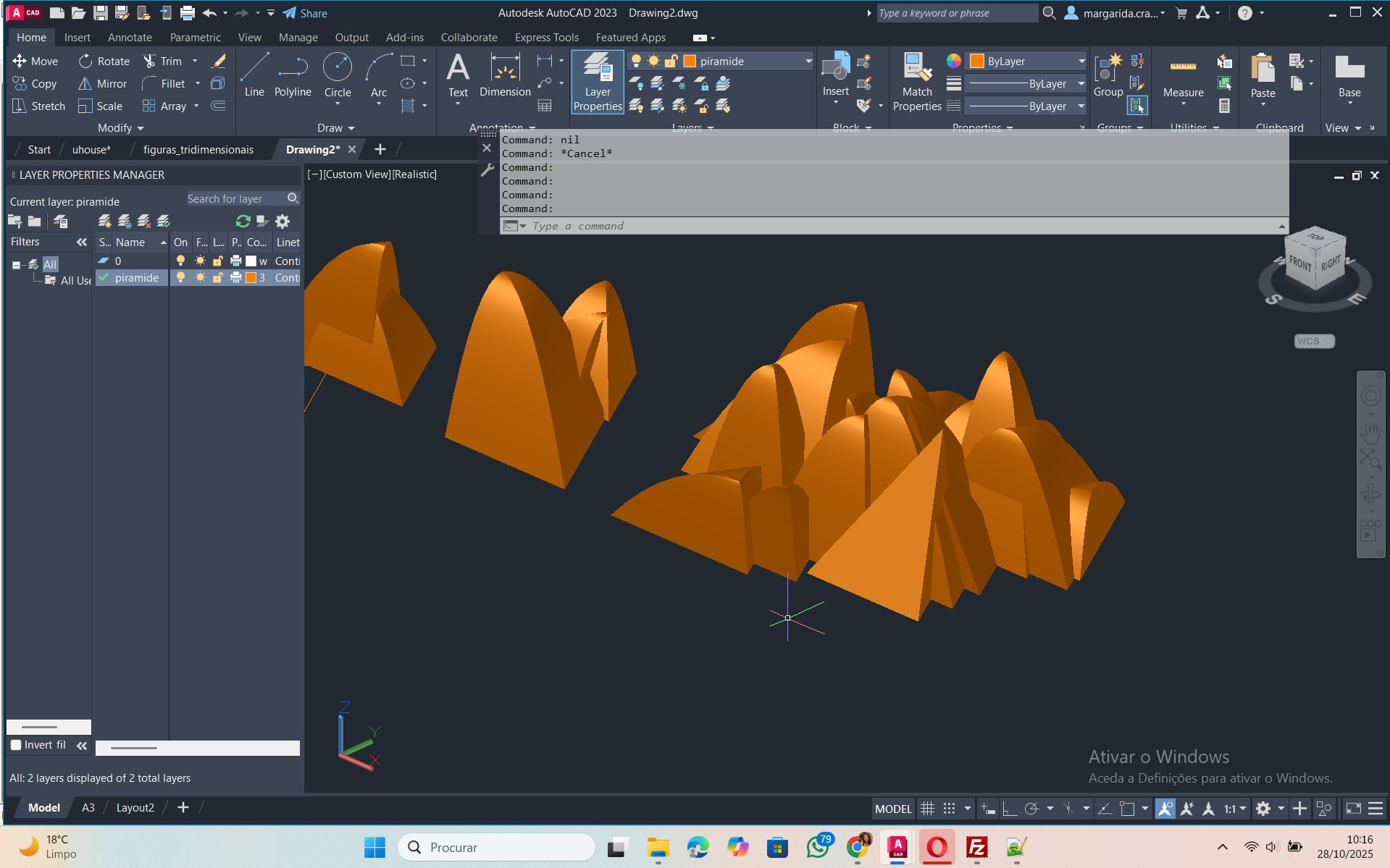Refresh the layer list in Layer Manager
Screen dimensions: 1390x868
[243, 222]
